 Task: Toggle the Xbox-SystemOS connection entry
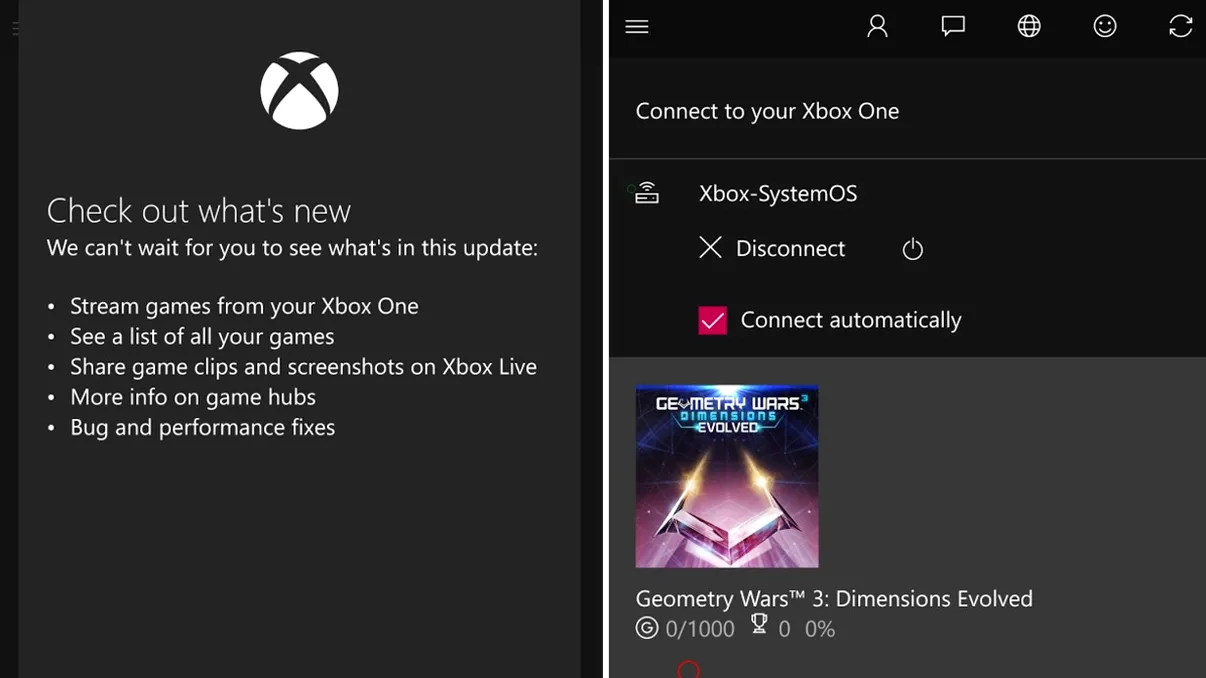click(778, 193)
